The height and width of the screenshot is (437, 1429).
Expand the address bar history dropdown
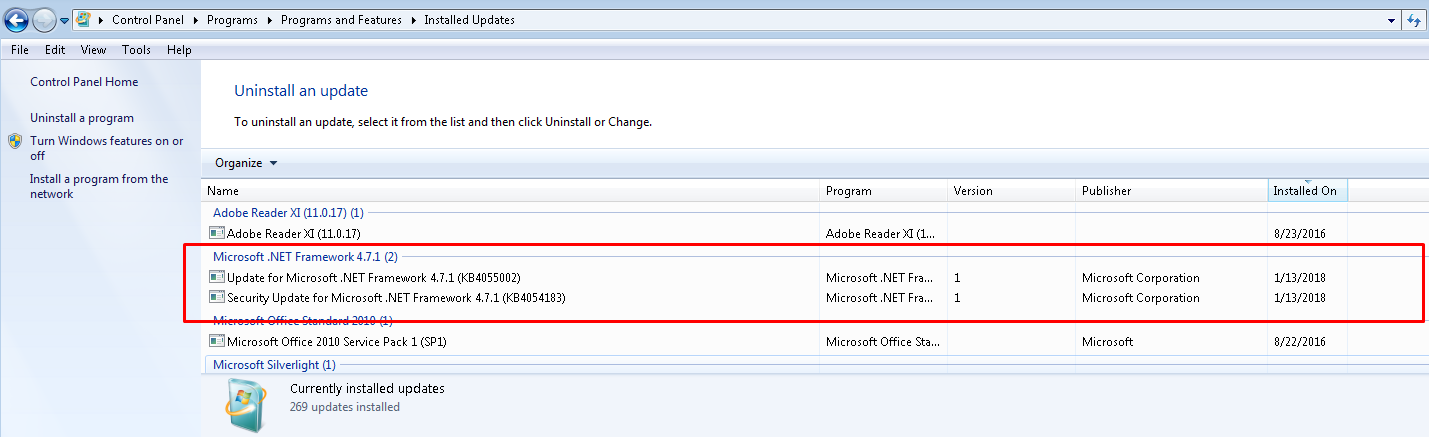pyautogui.click(x=1392, y=20)
